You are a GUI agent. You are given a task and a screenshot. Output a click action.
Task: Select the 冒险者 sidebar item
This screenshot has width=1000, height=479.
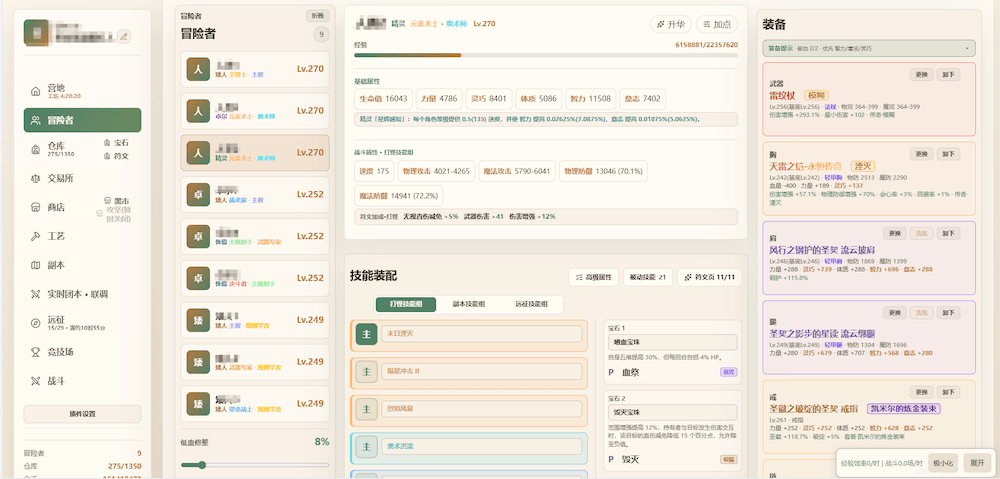(82, 120)
